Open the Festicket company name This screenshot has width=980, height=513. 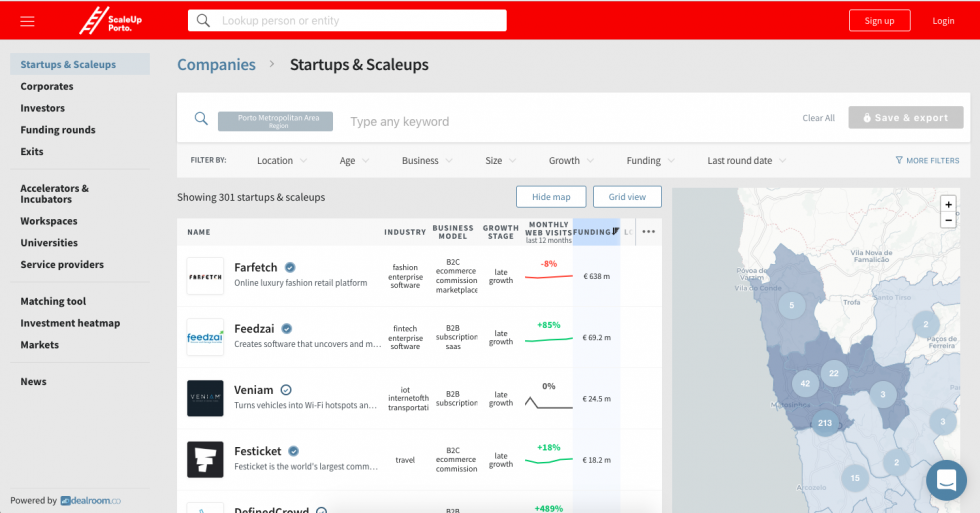click(258, 451)
